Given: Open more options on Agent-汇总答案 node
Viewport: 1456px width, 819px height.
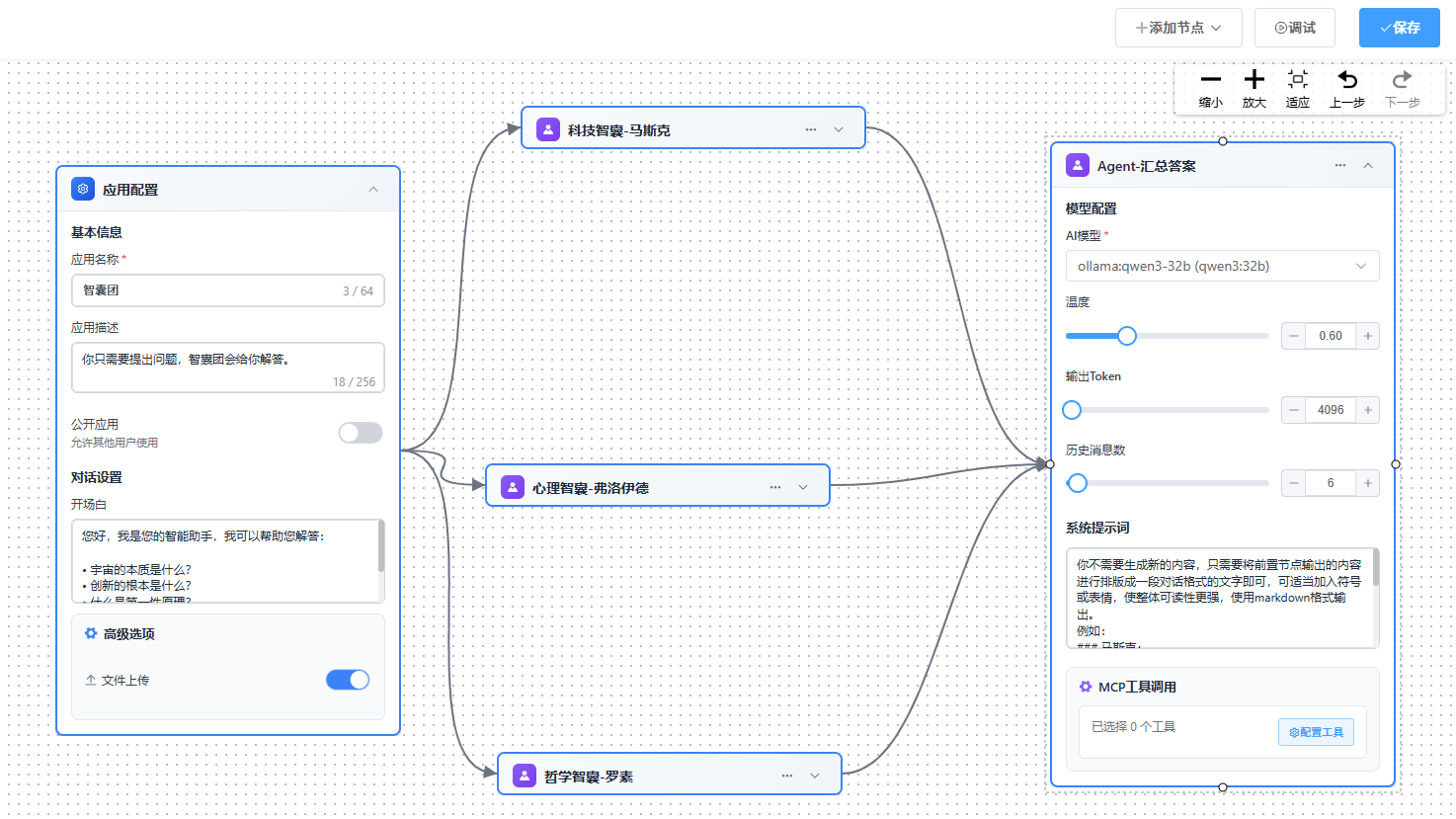Looking at the screenshot, I should 1339,166.
